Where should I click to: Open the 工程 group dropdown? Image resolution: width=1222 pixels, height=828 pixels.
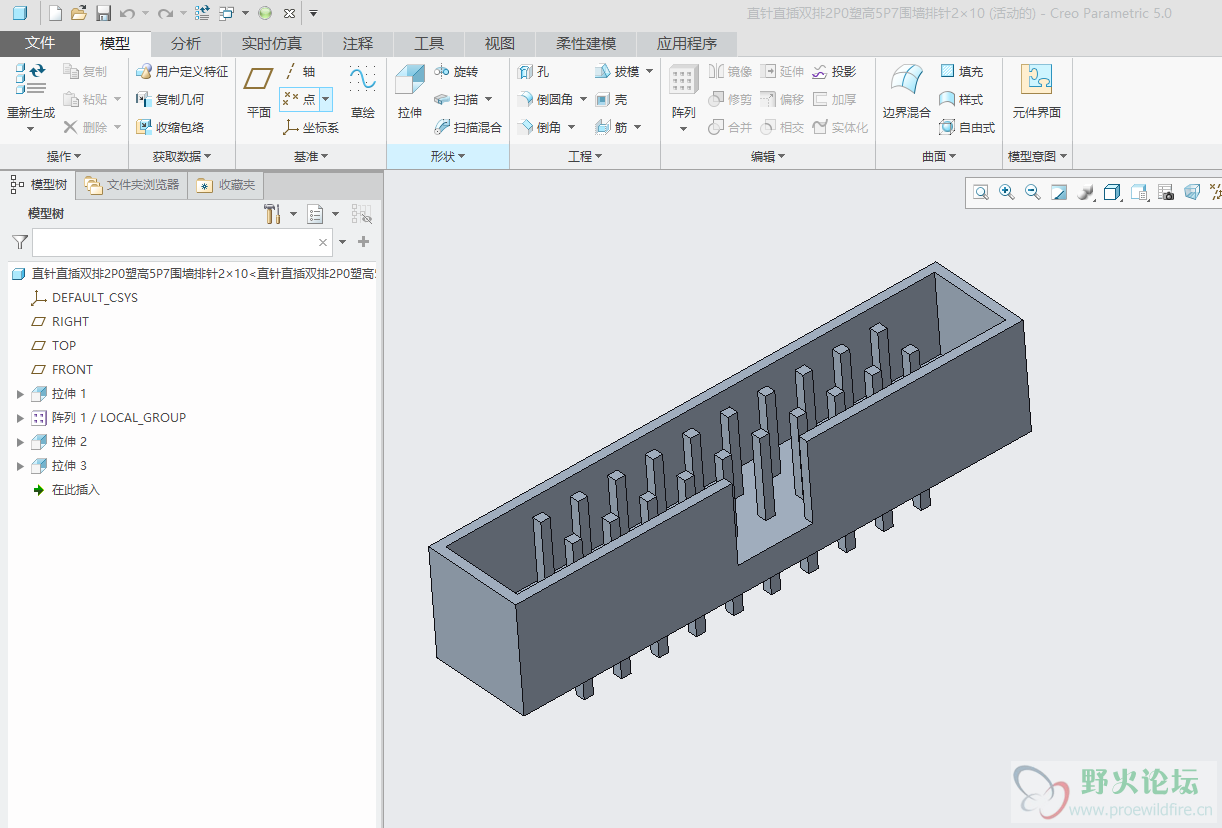(x=585, y=157)
